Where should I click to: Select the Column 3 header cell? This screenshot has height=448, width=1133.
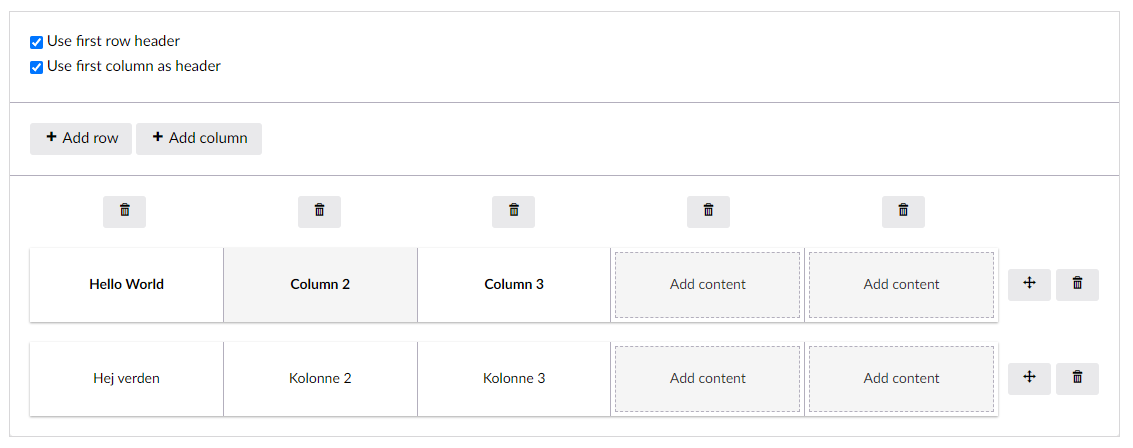click(x=514, y=285)
